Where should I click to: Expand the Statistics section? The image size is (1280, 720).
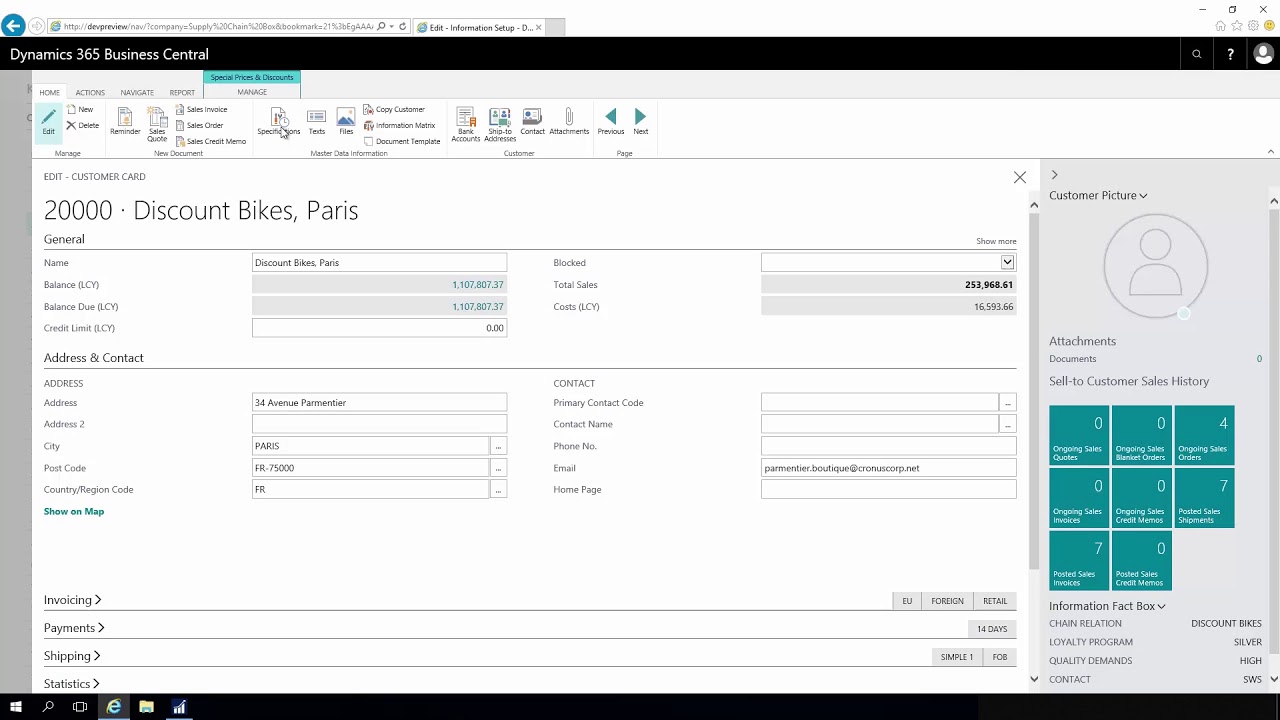tap(71, 684)
